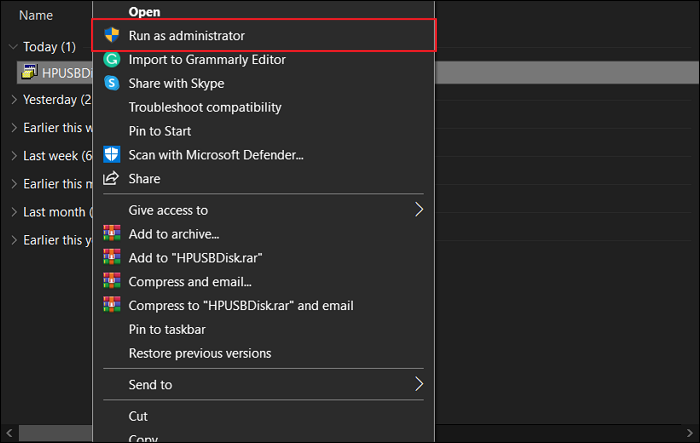Click the Skype icon in context menu
The image size is (700, 443).
(112, 83)
